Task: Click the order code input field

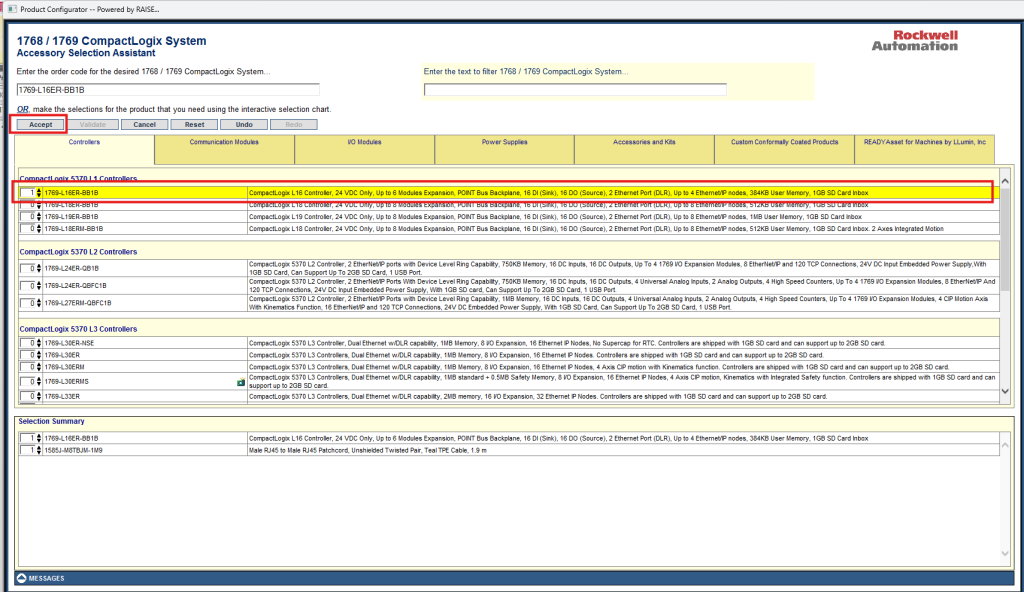Action: (x=168, y=90)
